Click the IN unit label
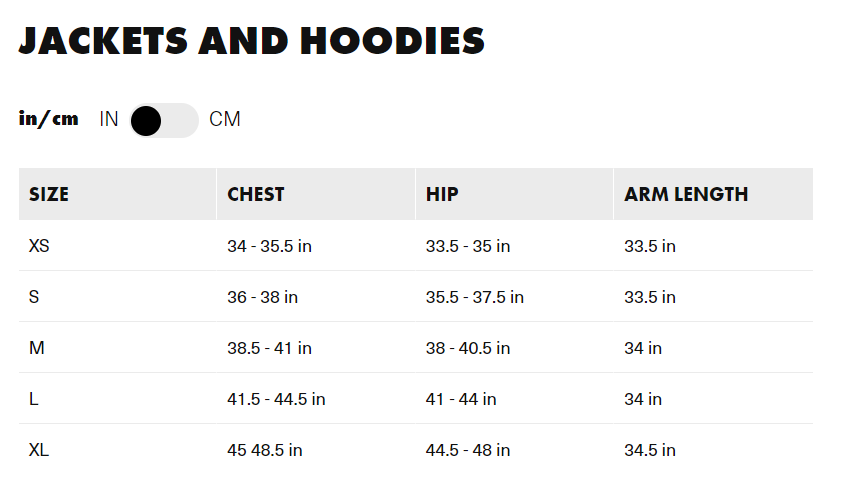This screenshot has width=856, height=493. (x=109, y=120)
